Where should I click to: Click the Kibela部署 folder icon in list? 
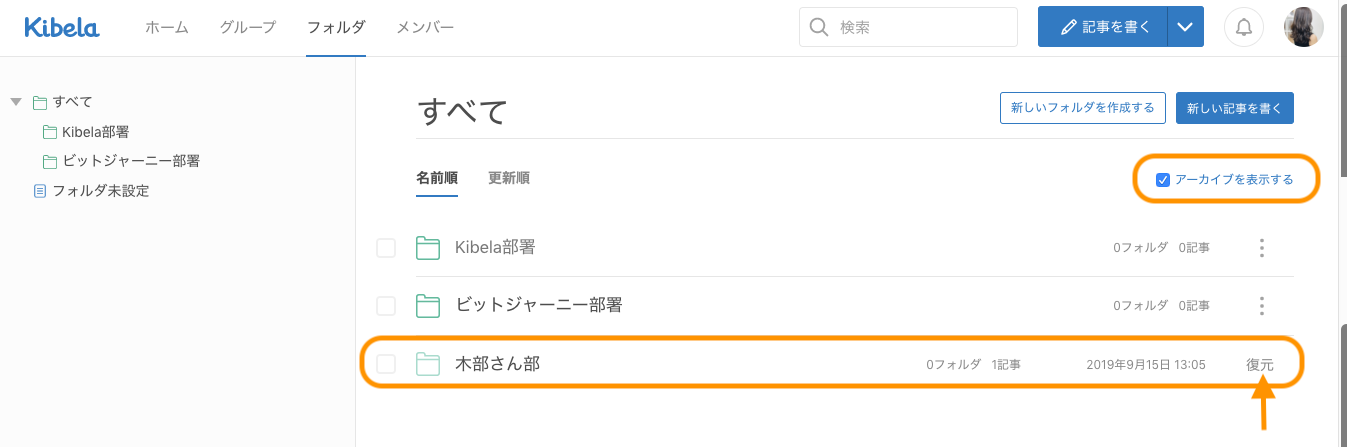pos(428,248)
